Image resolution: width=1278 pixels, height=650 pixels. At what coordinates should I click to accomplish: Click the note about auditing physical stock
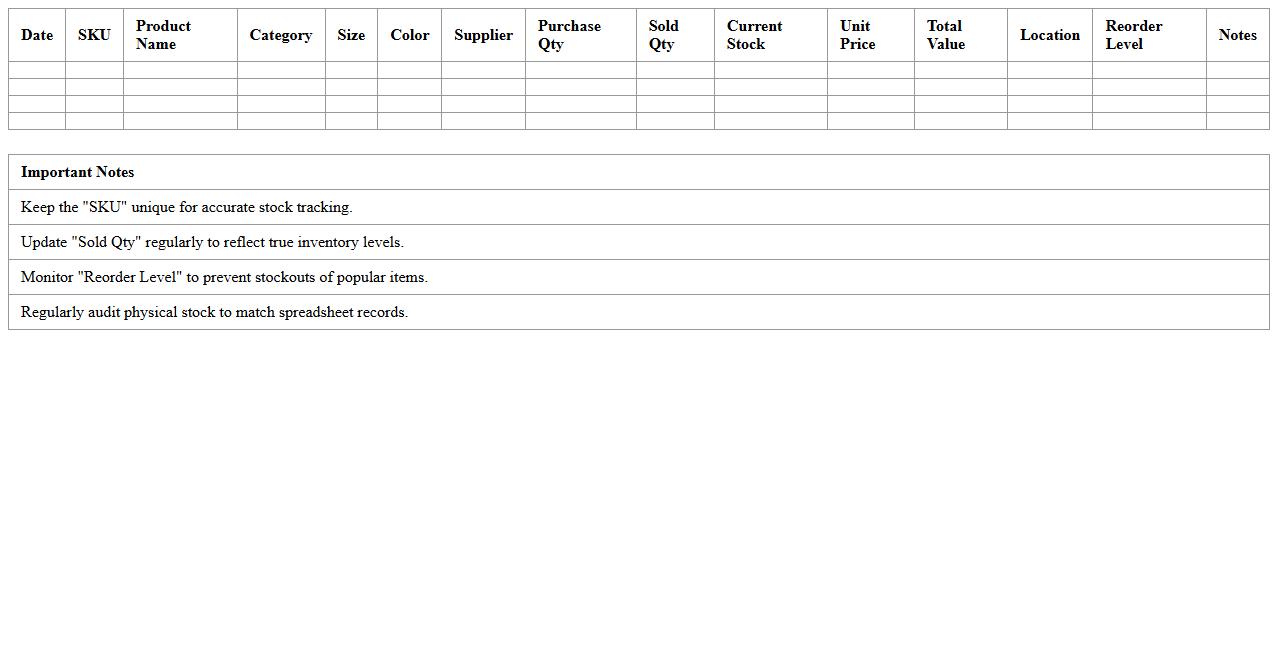[x=214, y=312]
